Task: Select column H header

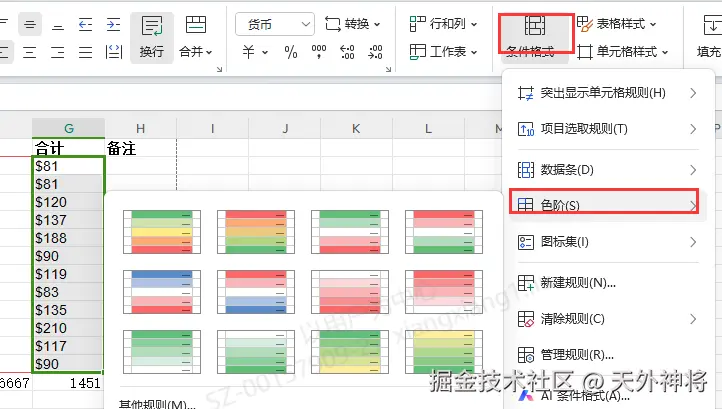Action: pyautogui.click(x=140, y=129)
